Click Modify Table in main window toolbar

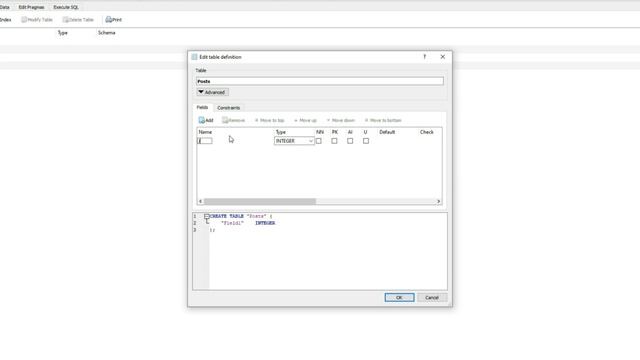(x=37, y=20)
